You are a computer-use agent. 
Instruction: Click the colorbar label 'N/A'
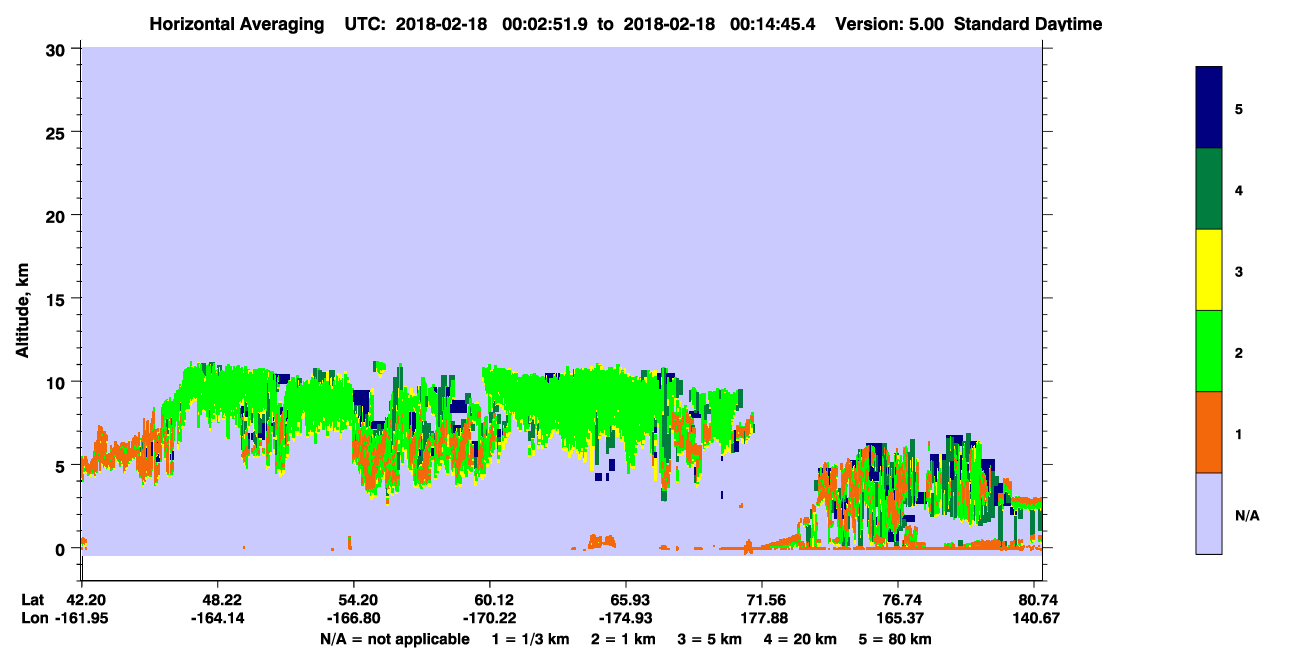tap(1247, 516)
